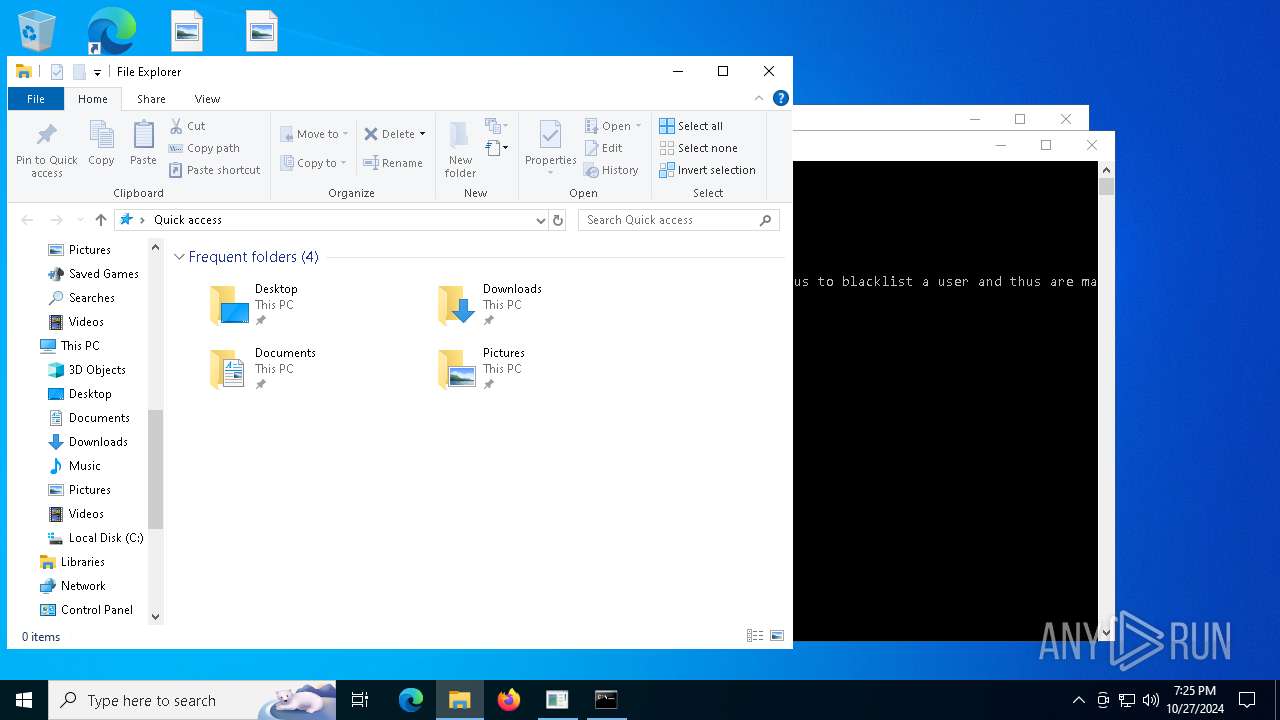Screen dimensions: 1280x720
Task: Minimize the ribbon with the chevron
Action: point(759,98)
